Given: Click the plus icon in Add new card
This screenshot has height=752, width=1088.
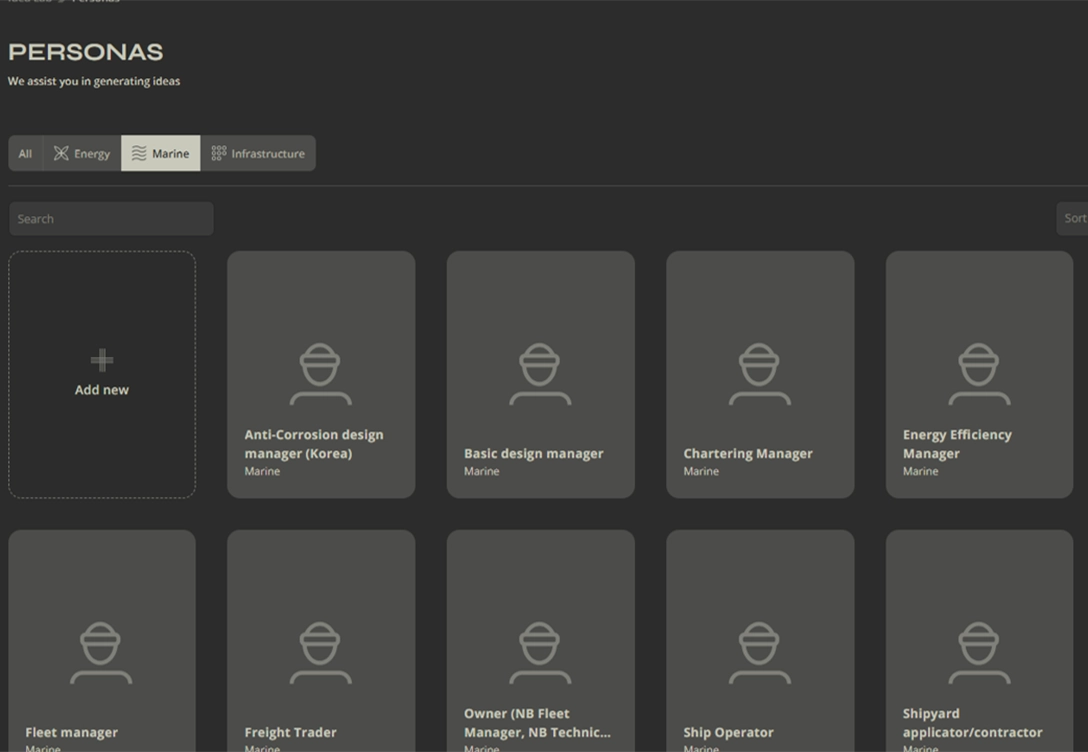Looking at the screenshot, I should (x=101, y=360).
